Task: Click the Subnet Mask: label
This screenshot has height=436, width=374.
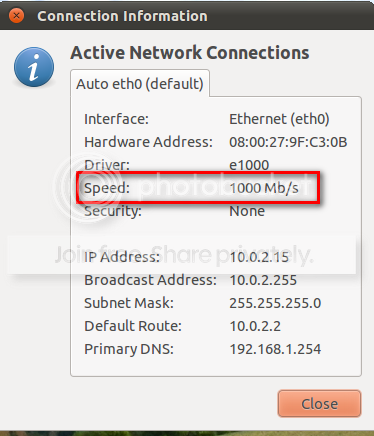Action: [x=129, y=303]
